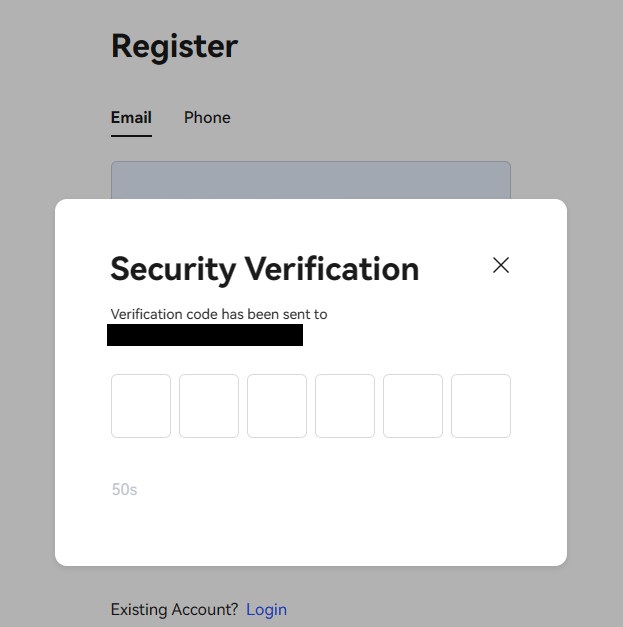The image size is (623, 627).
Task: Activate the fourth verification code box
Action: click(x=345, y=406)
